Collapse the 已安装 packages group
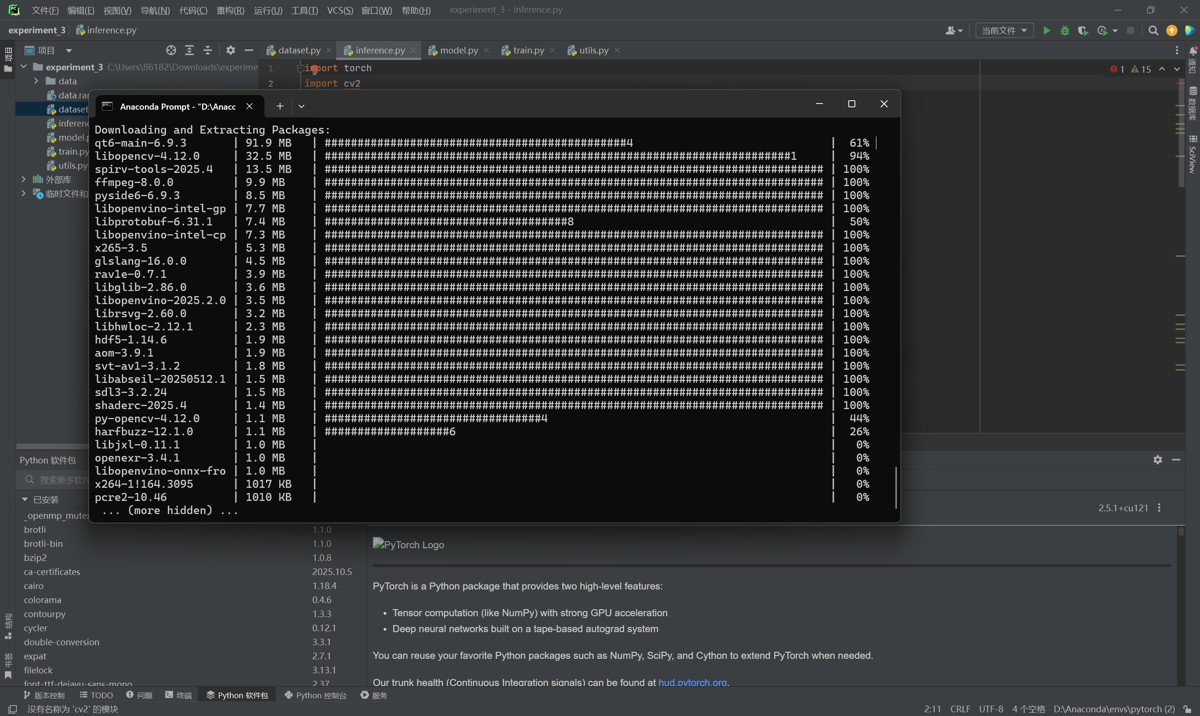This screenshot has width=1200, height=716. coord(25,499)
